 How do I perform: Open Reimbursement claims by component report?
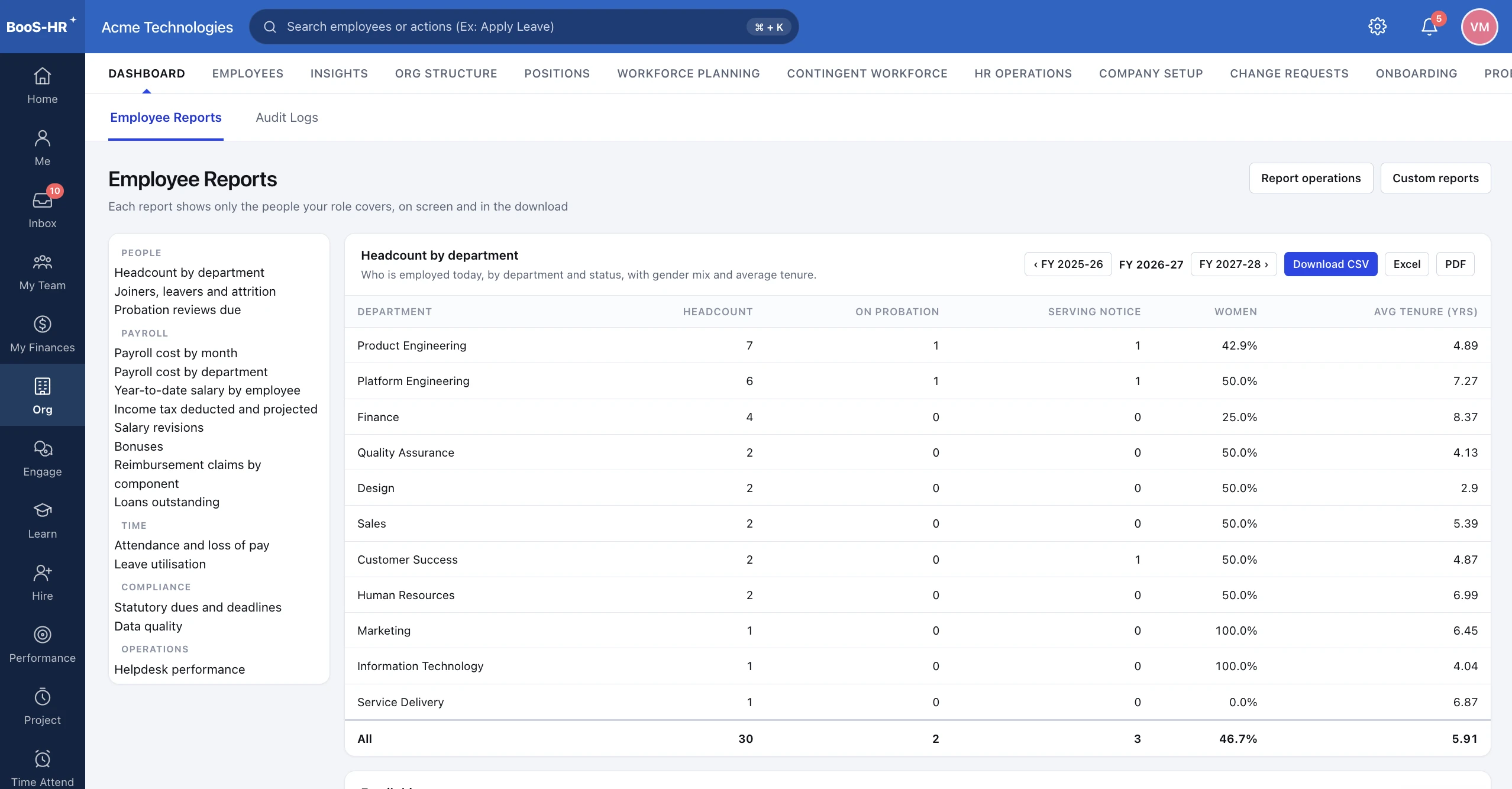click(x=188, y=474)
